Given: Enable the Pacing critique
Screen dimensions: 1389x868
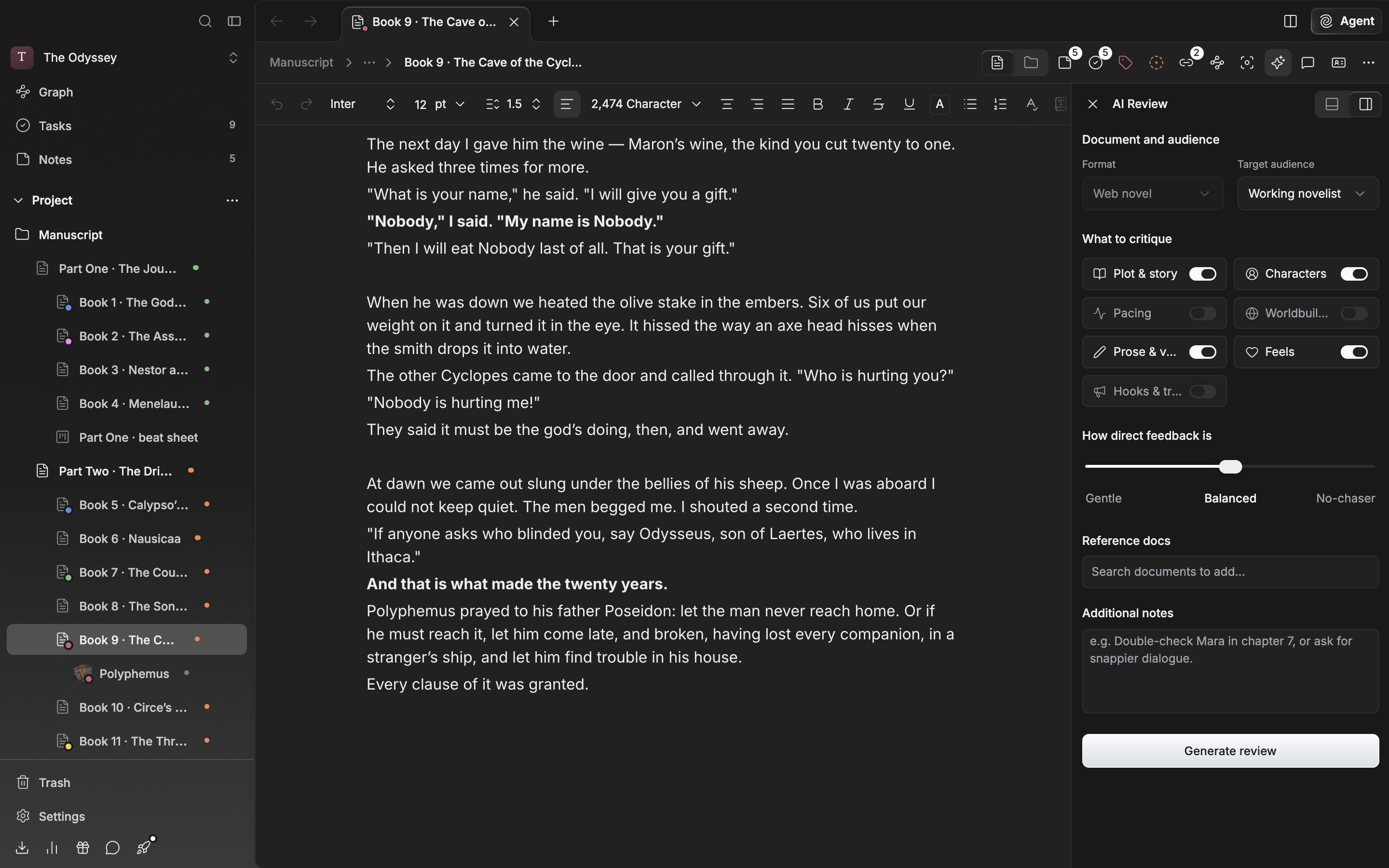Looking at the screenshot, I should click(1202, 313).
